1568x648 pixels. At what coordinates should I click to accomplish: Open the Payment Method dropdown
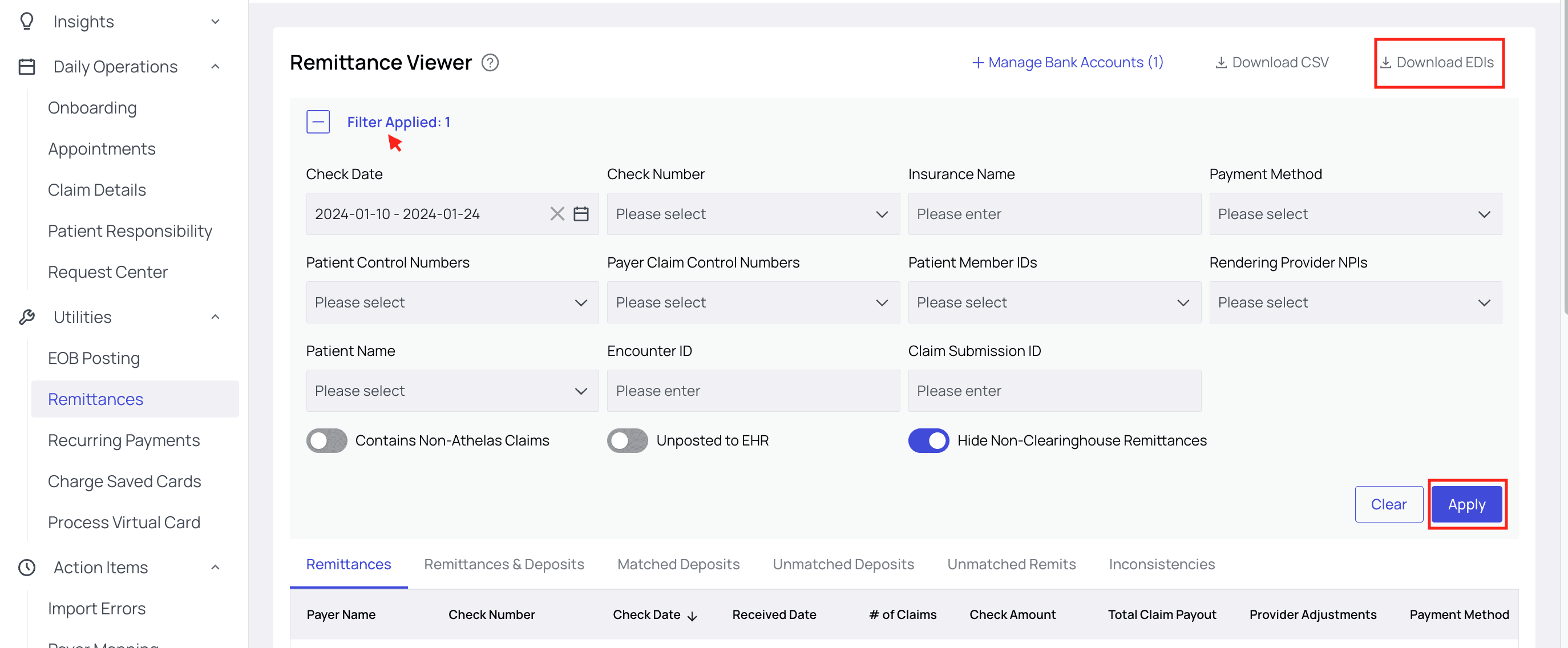click(x=1355, y=214)
